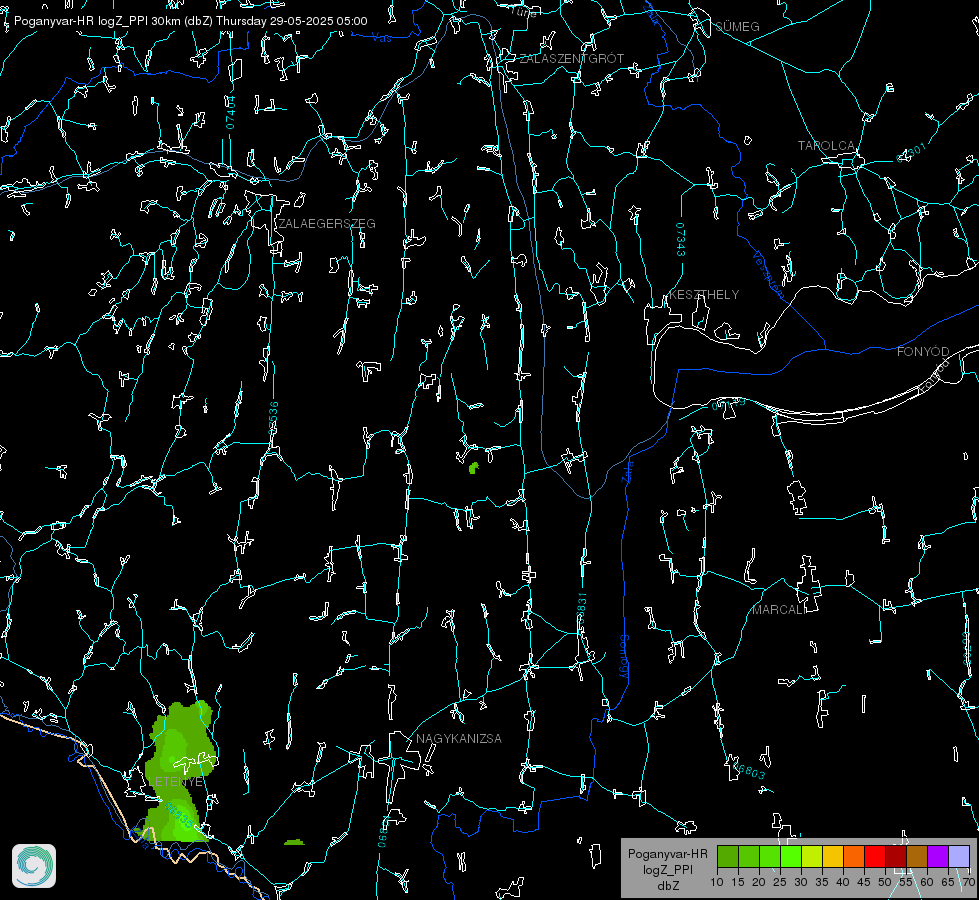This screenshot has width=979, height=900.
Task: Click the swirl logo icon at bottom left
Action: (x=34, y=866)
